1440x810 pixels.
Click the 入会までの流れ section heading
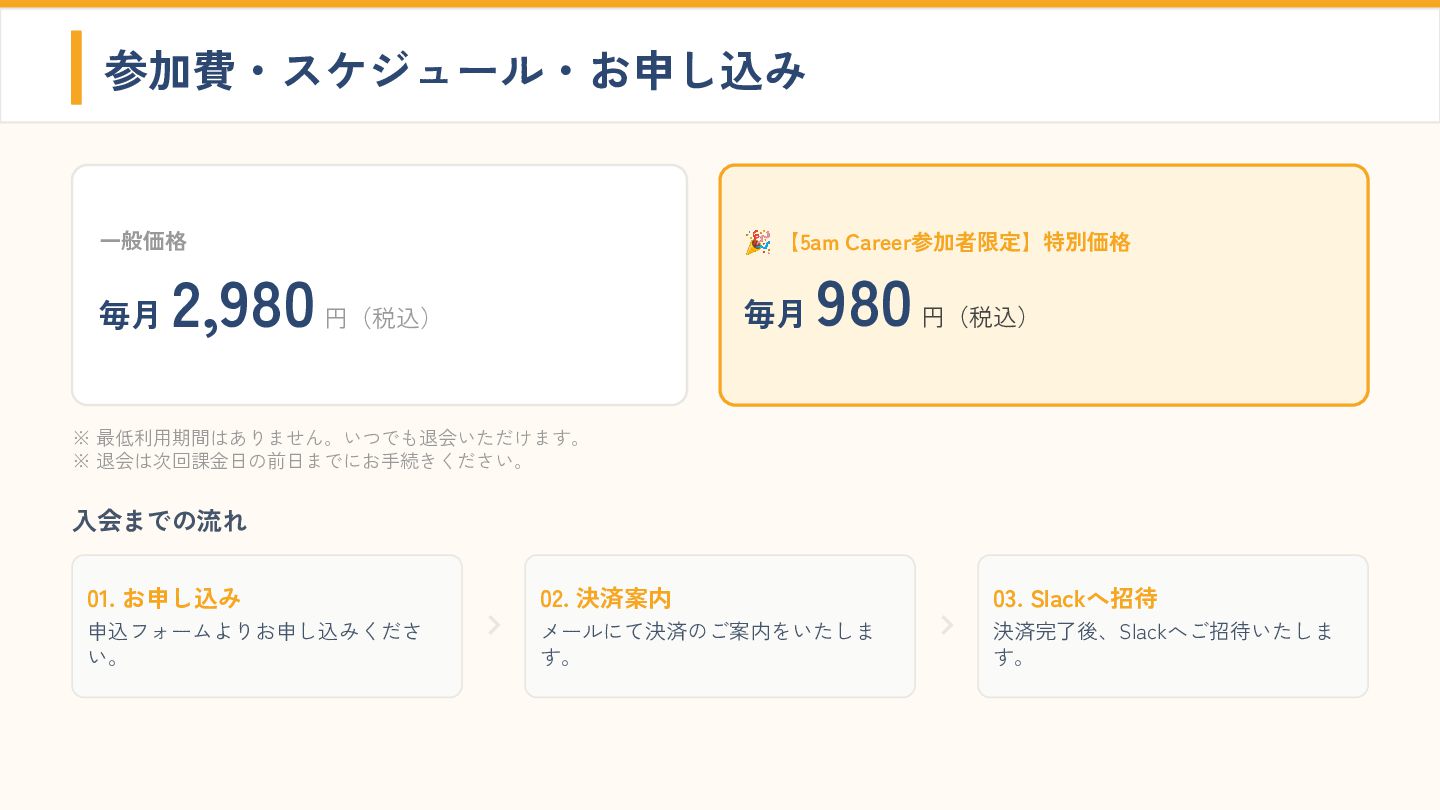[159, 521]
